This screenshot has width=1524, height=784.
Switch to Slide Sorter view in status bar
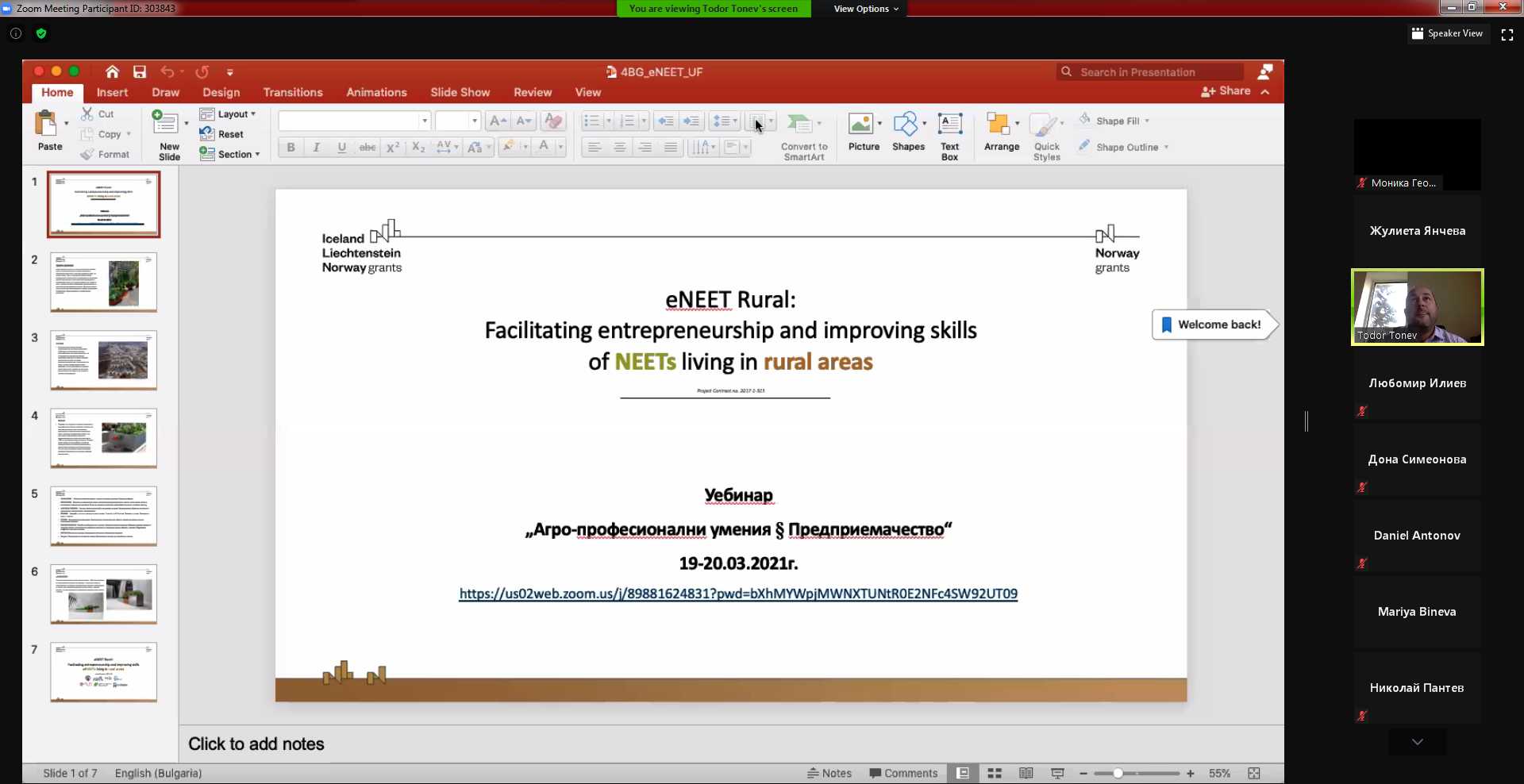pyautogui.click(x=995, y=773)
